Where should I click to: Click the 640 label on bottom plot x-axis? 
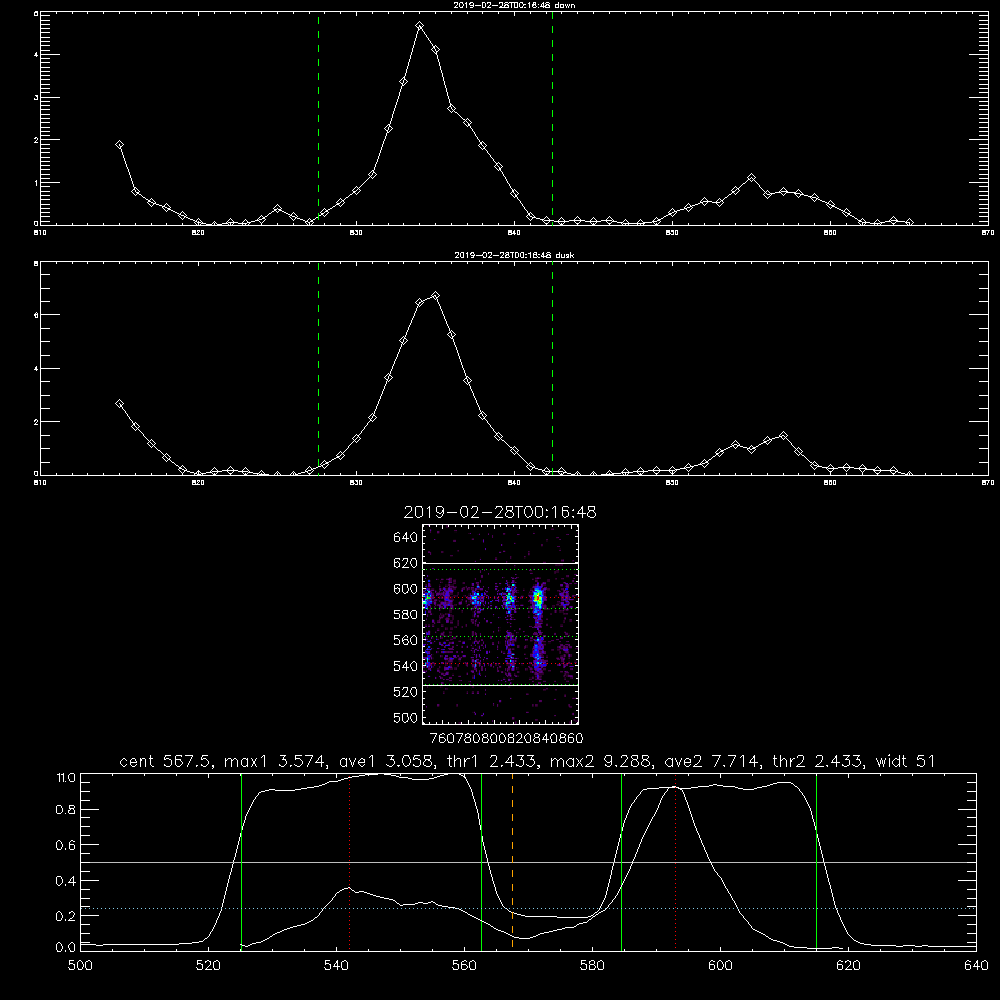point(976,966)
